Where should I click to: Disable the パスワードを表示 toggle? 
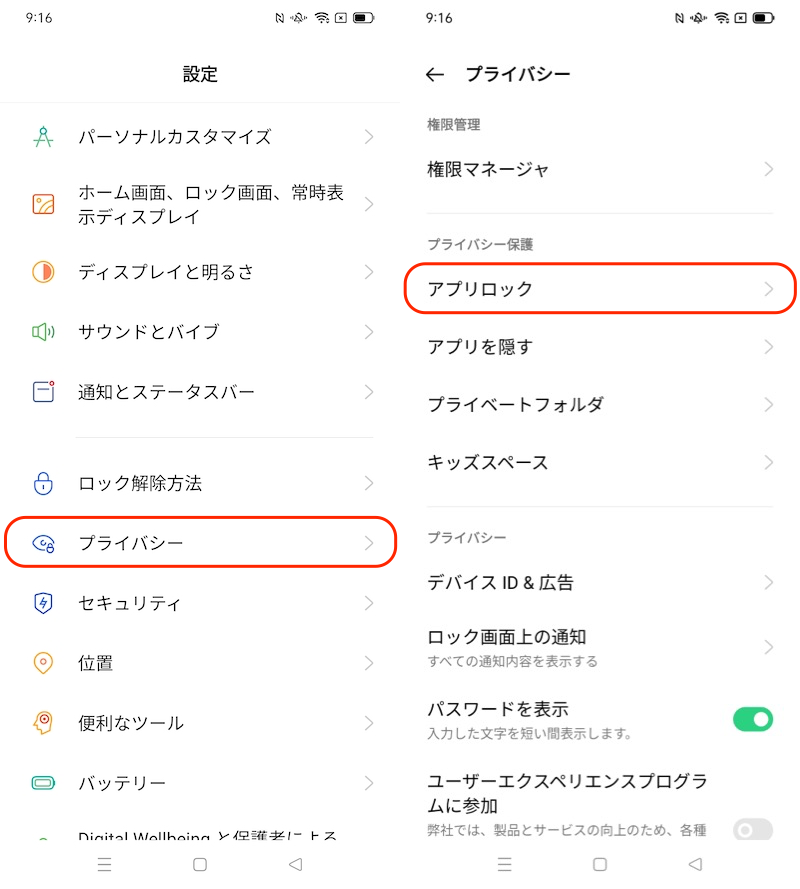pyautogui.click(x=753, y=719)
